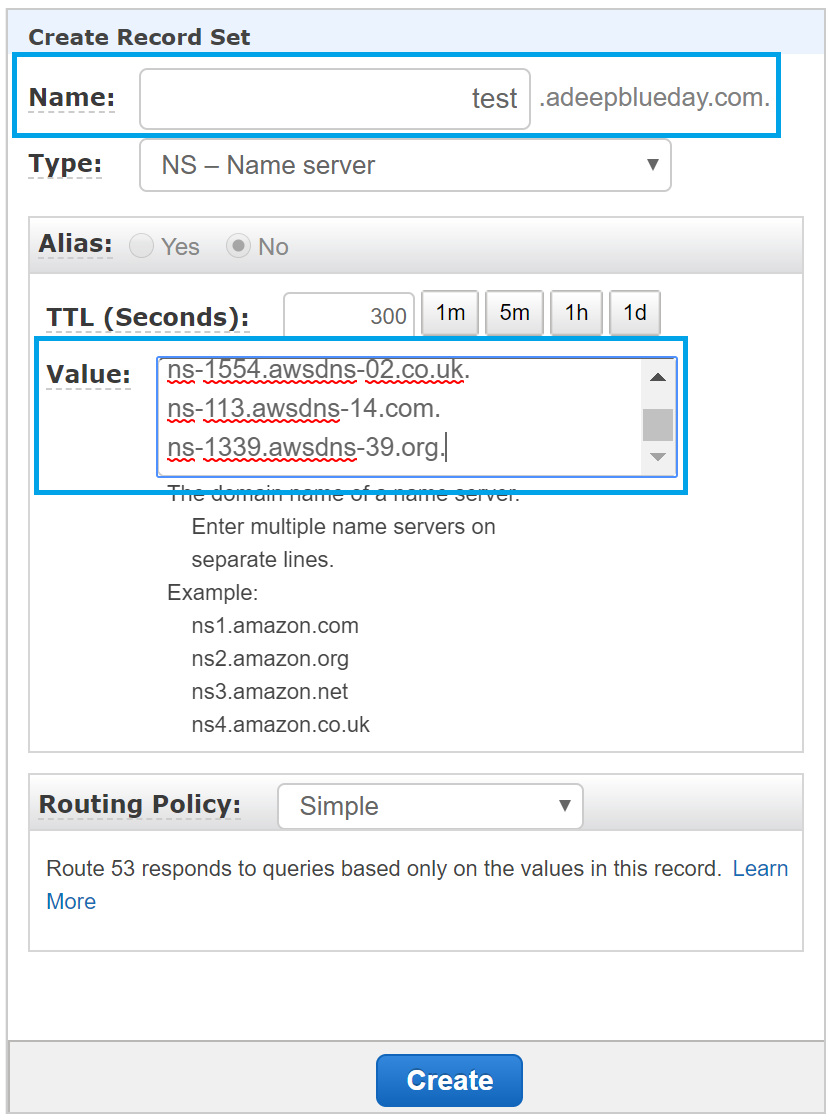The image size is (830, 1119).
Task: Open the Type dropdown arrow
Action: (655, 166)
